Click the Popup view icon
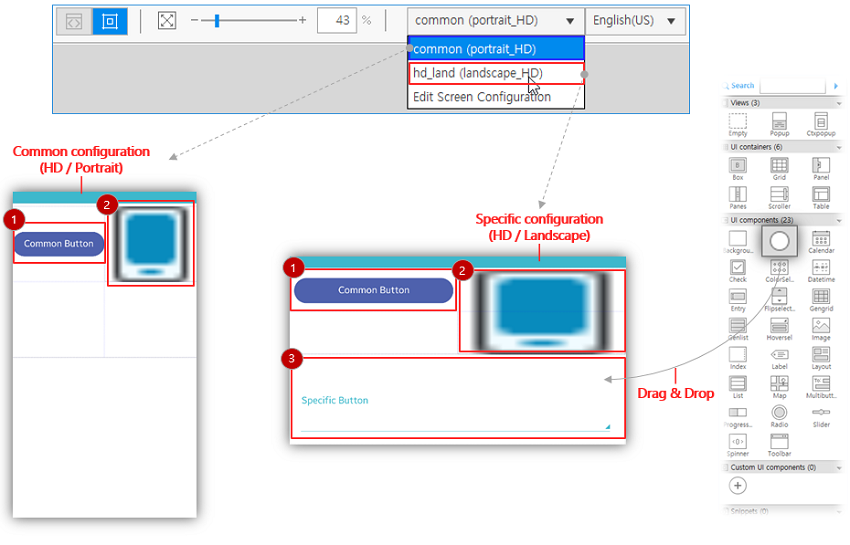This screenshot has height=545, width=850. pos(779,122)
